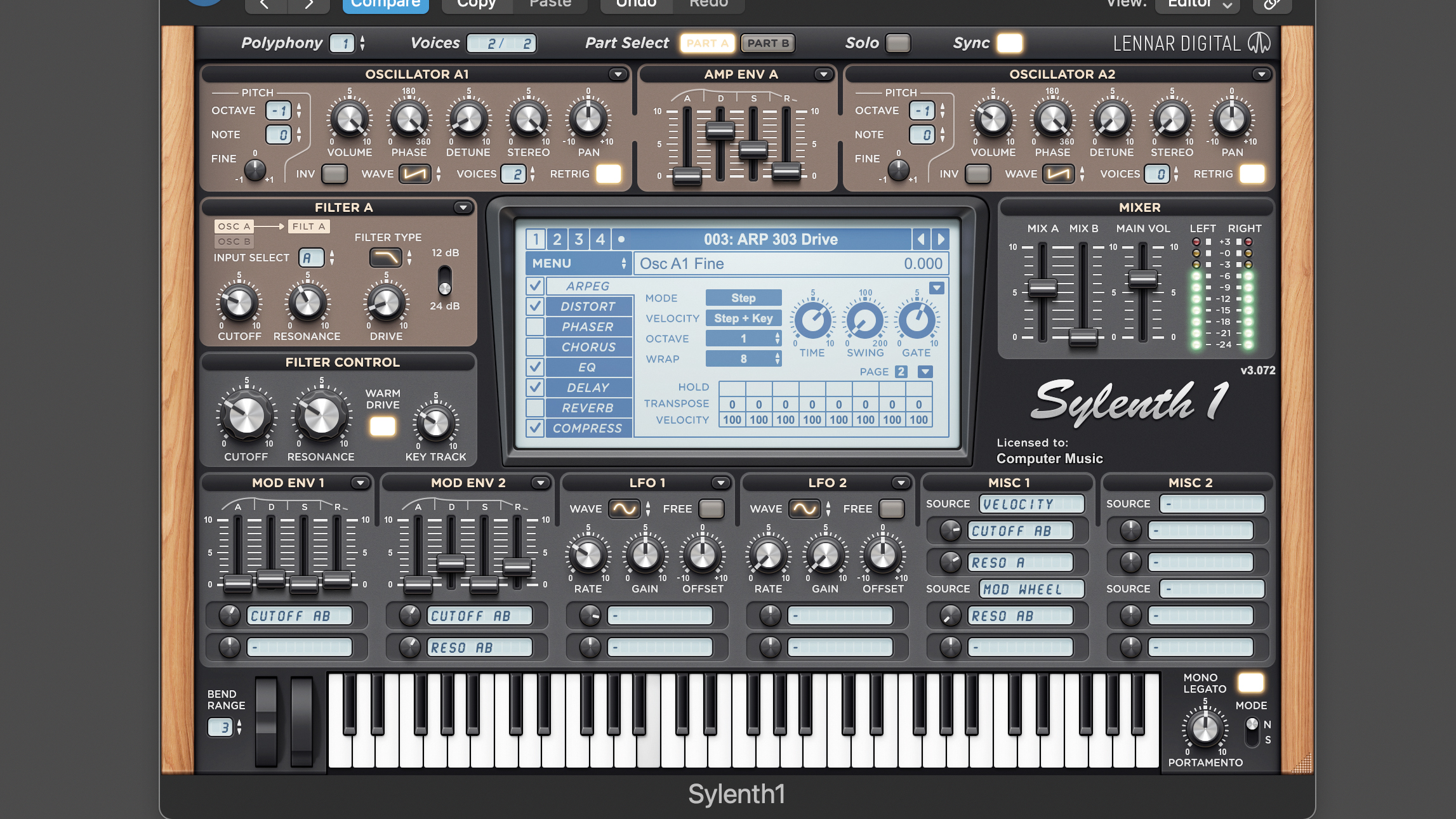Adjust the Mixer MIX A fader
Screen dimensions: 1456x819
click(x=1042, y=287)
